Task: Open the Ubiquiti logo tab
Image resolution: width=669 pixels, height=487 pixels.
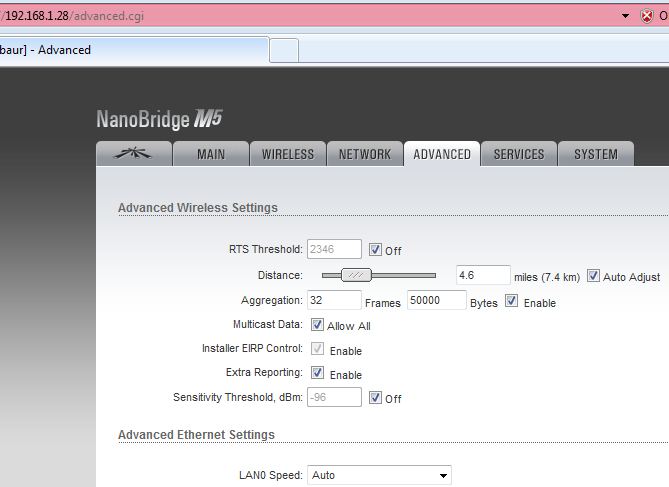Action: [x=134, y=154]
